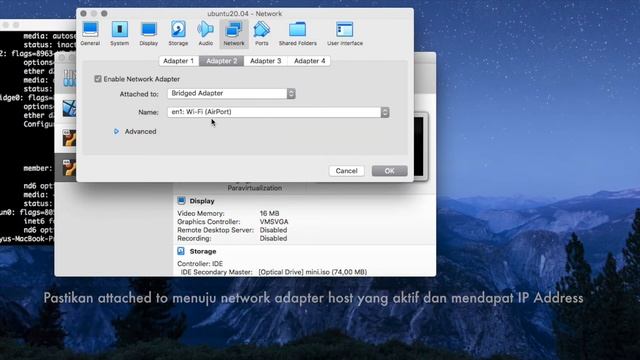This screenshot has width=640, height=360.
Task: Click the VM preview thumbnail behind the dialog
Action: point(420,147)
